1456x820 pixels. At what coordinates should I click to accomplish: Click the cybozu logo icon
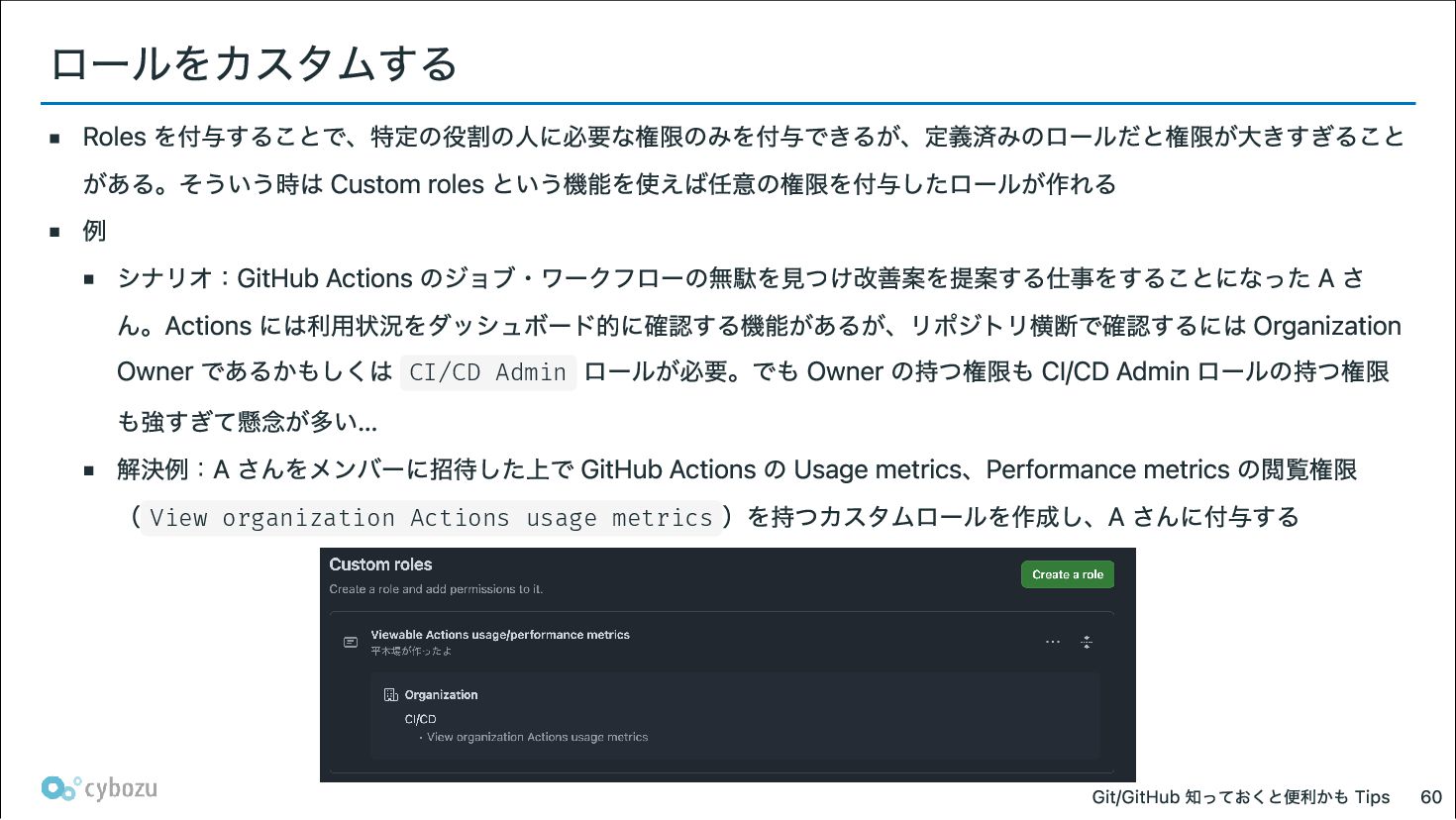click(x=59, y=787)
